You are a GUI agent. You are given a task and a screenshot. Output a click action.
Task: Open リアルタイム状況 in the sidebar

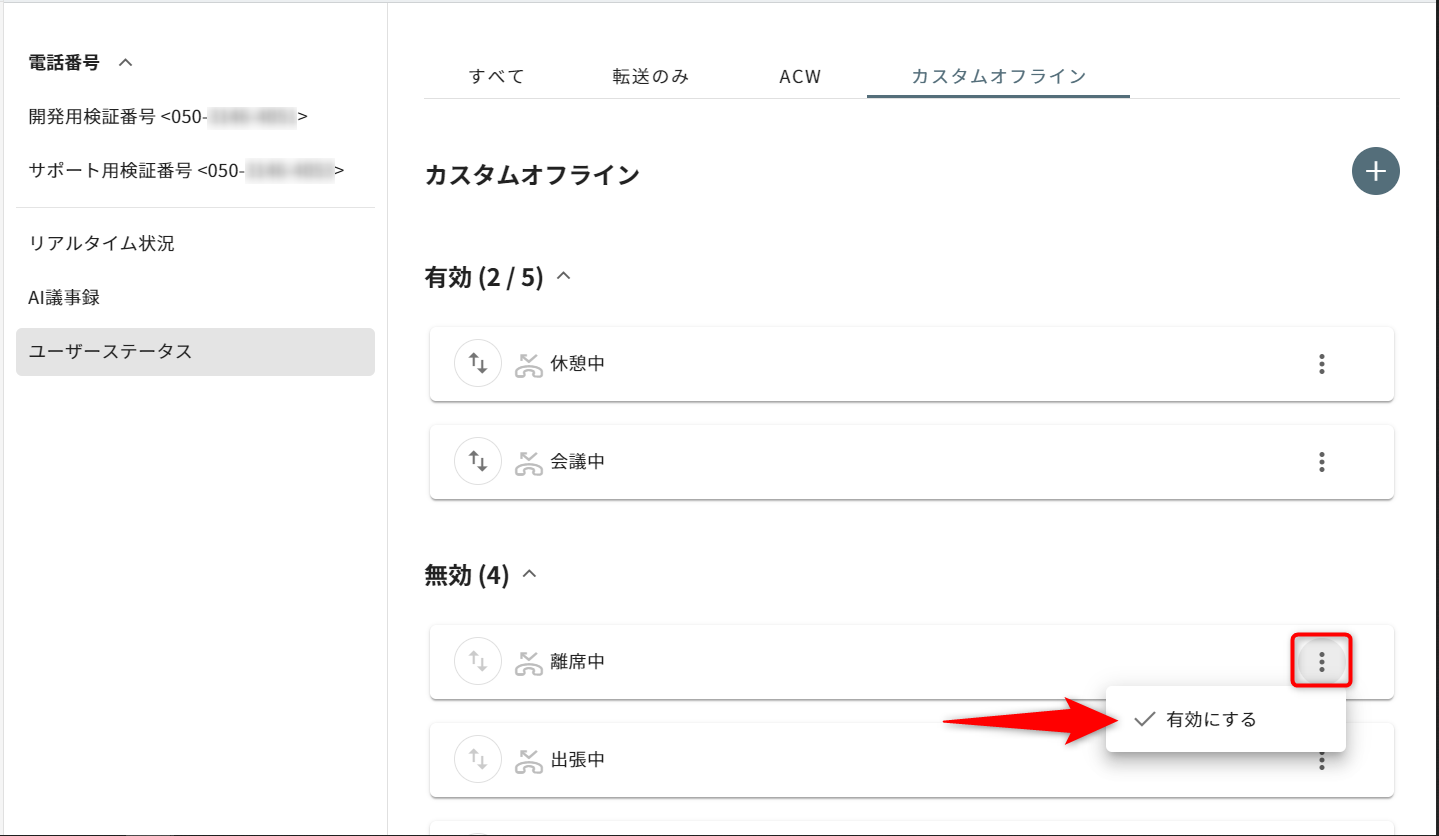coord(101,243)
